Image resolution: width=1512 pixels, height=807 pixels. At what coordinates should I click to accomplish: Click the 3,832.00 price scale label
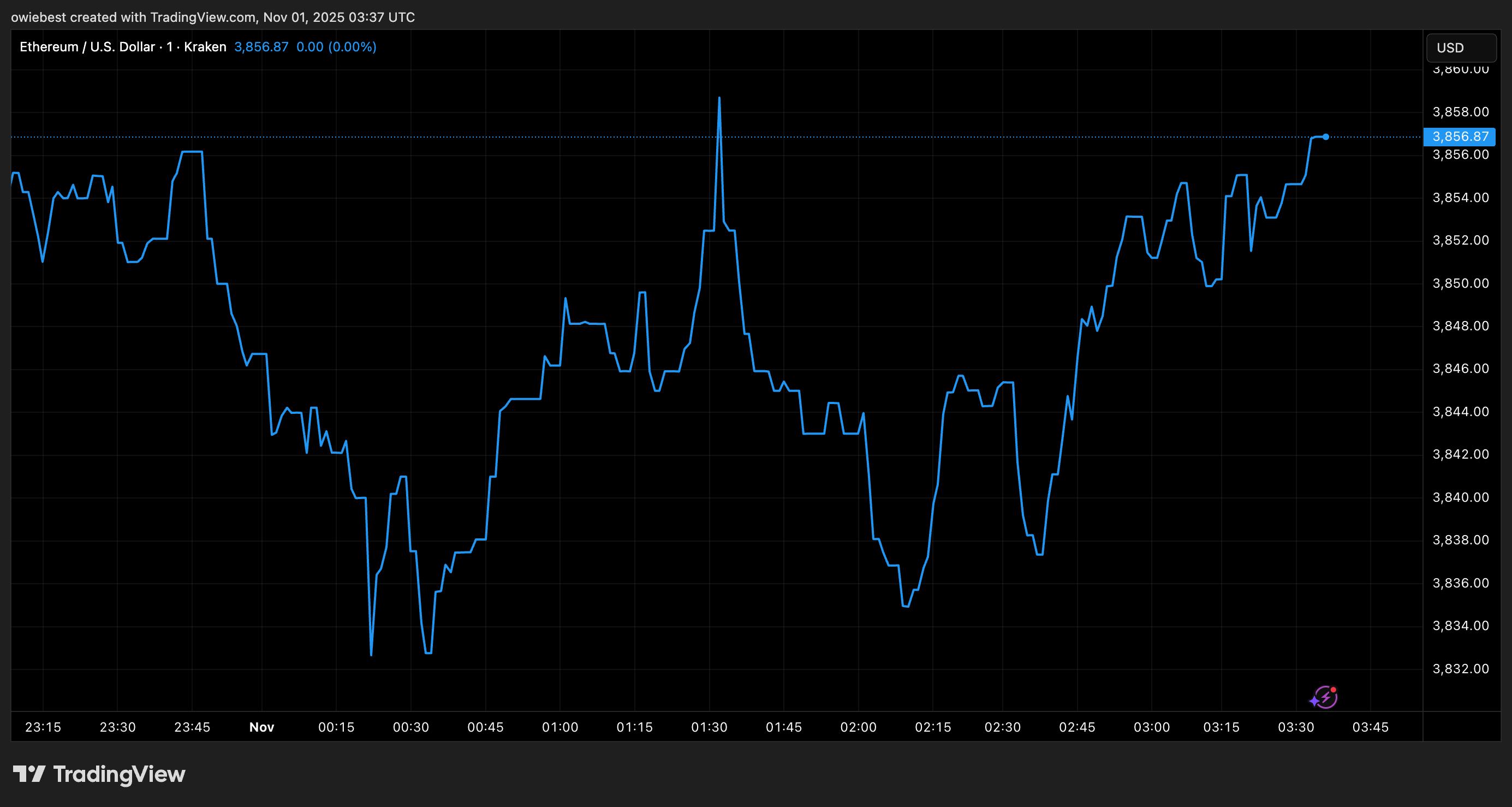[x=1460, y=669]
